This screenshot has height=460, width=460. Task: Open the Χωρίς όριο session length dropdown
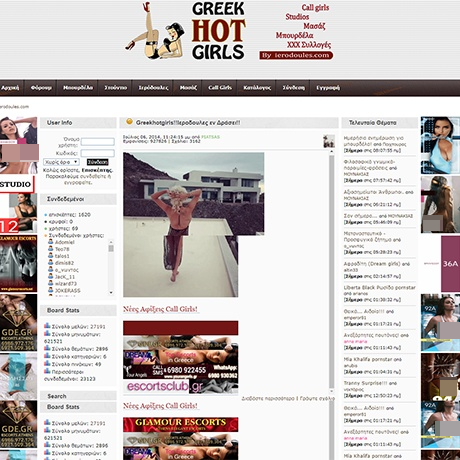[x=61, y=162]
